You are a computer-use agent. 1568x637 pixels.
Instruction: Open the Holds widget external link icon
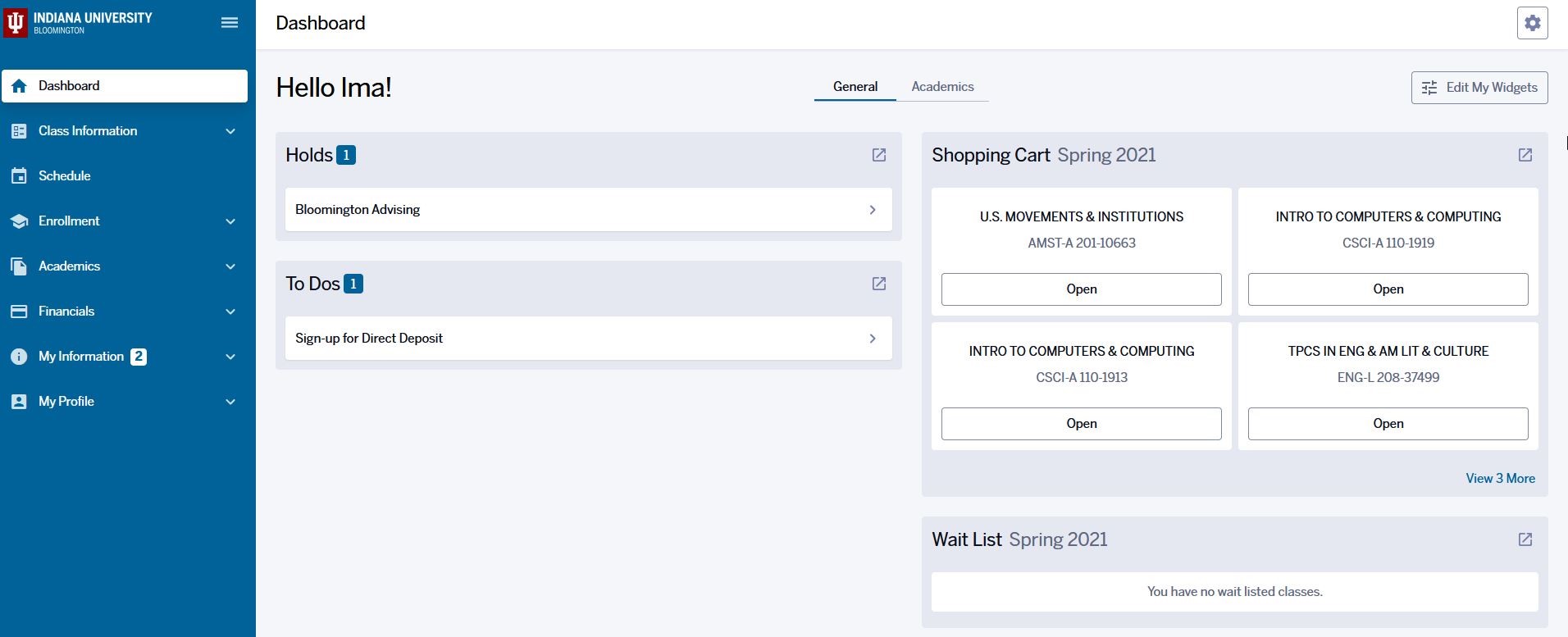point(878,155)
